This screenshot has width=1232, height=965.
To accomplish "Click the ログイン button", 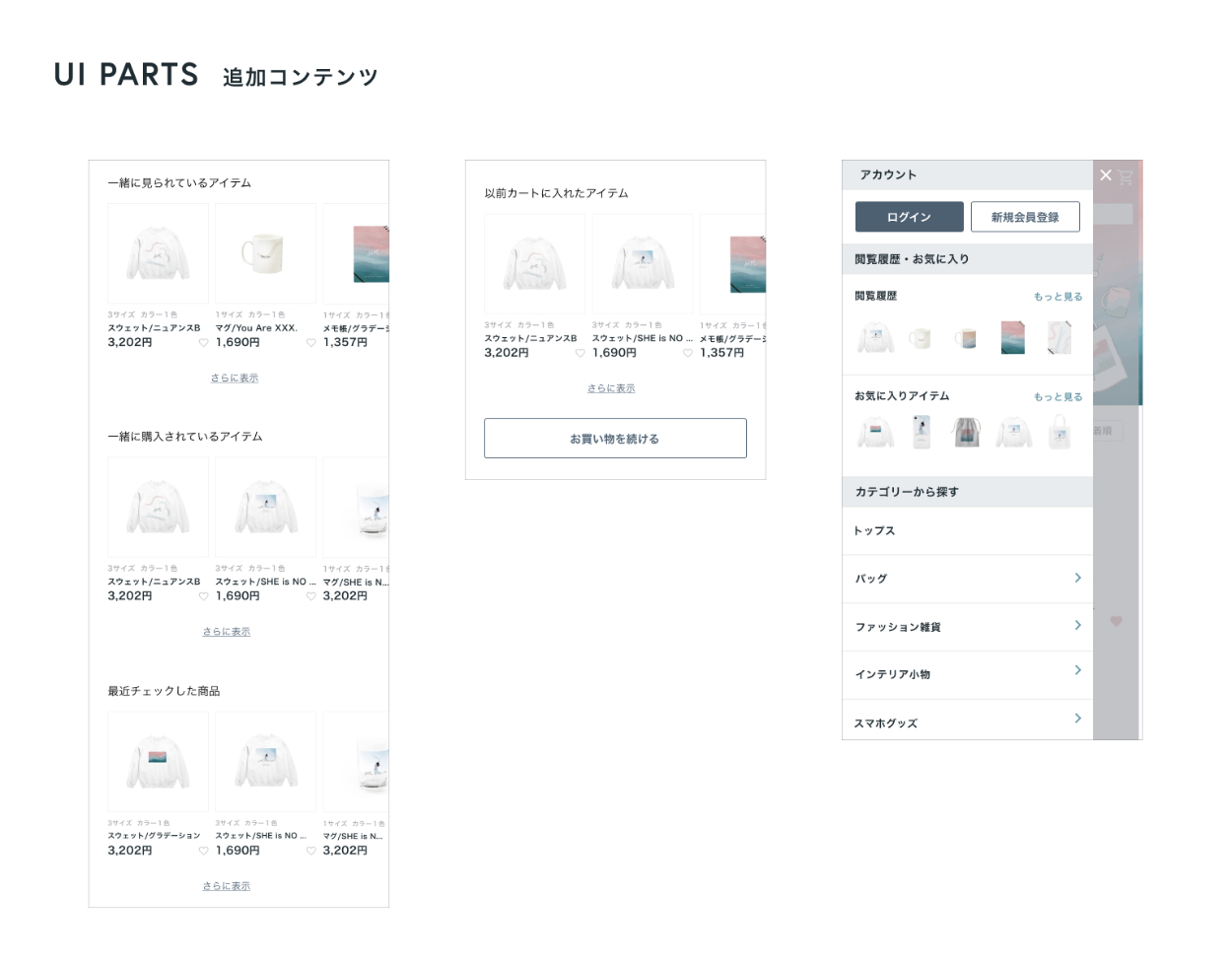I will point(909,217).
